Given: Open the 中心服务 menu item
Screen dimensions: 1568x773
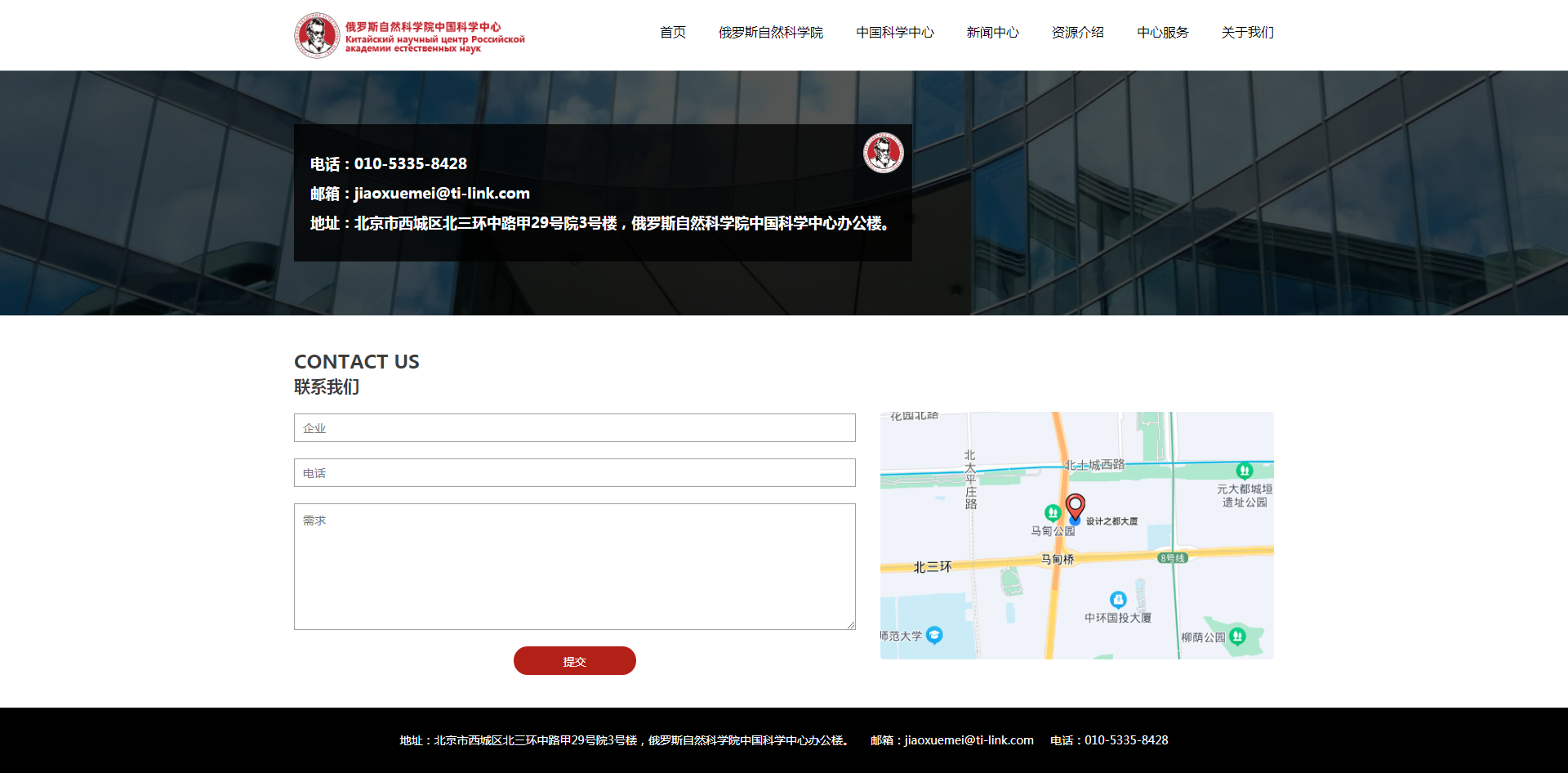Looking at the screenshot, I should tap(1162, 33).
